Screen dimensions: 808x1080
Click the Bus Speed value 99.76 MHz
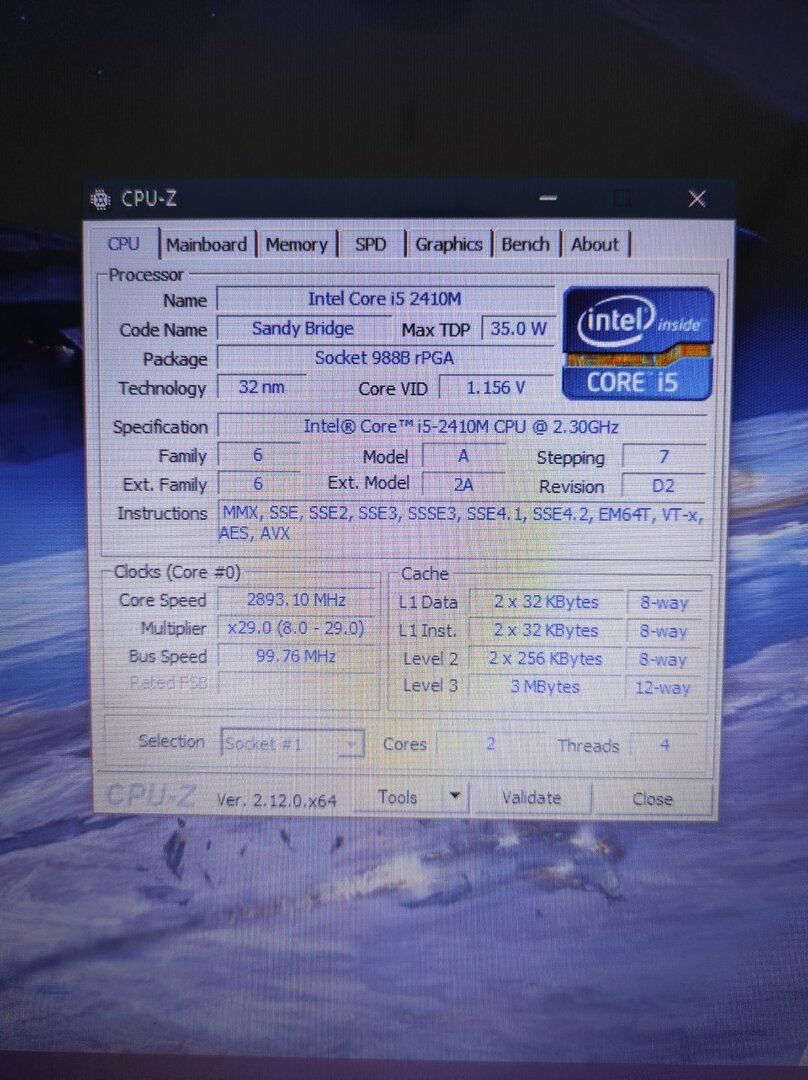[x=296, y=656]
